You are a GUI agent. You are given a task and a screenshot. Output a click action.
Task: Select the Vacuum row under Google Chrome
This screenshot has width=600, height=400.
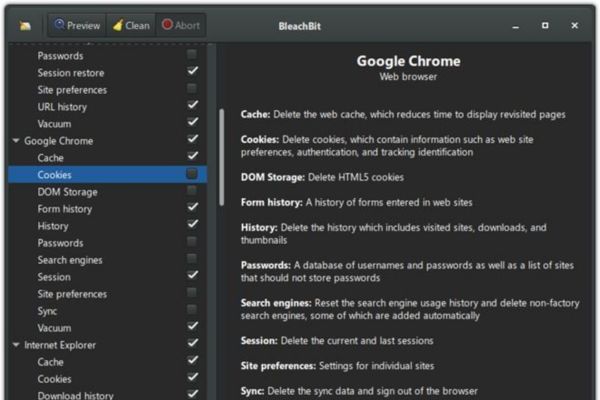[108, 328]
